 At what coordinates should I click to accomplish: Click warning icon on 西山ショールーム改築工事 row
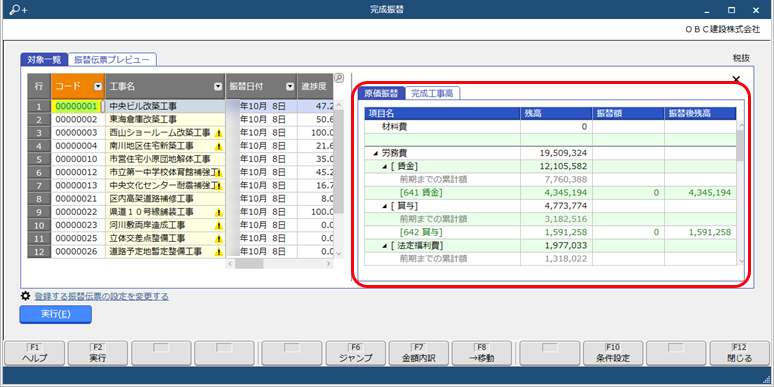click(219, 133)
